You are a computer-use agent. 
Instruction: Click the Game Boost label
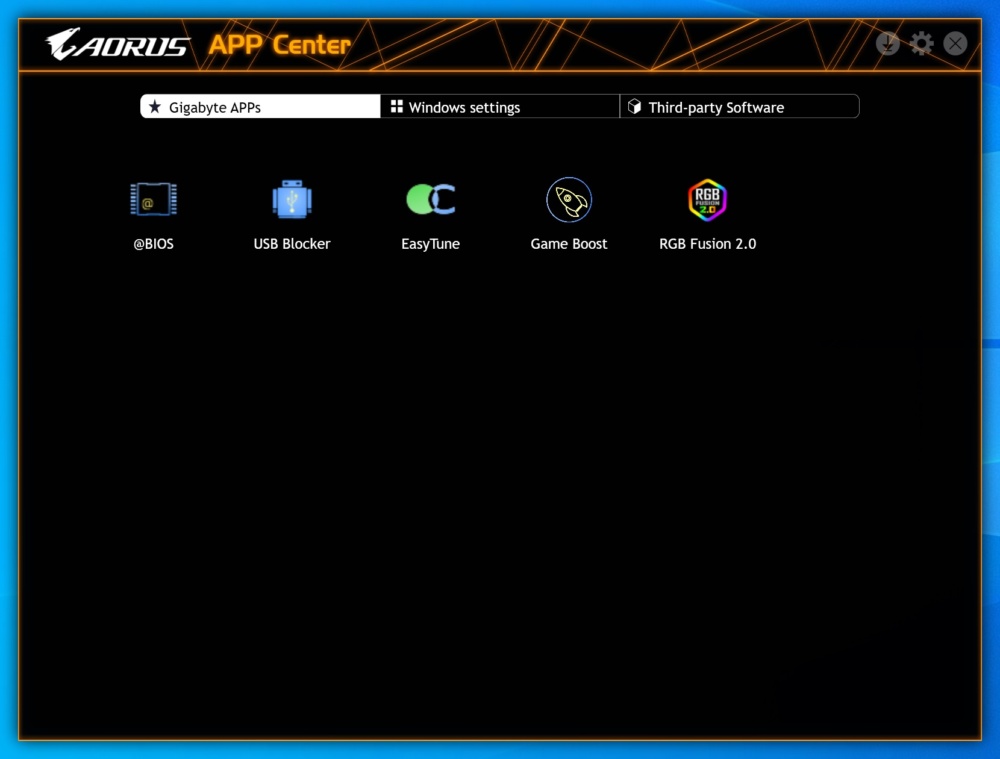569,244
